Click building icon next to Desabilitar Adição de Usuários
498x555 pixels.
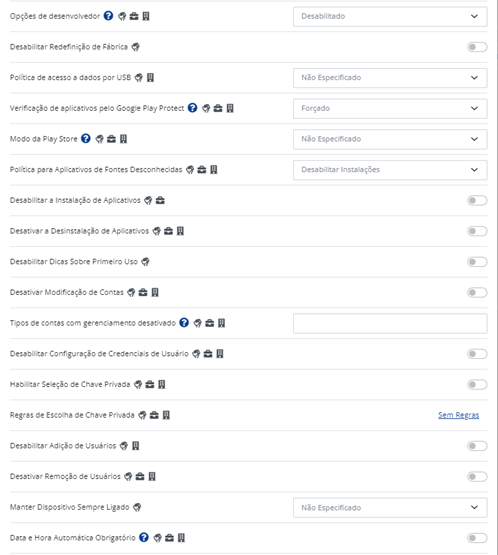(136, 446)
